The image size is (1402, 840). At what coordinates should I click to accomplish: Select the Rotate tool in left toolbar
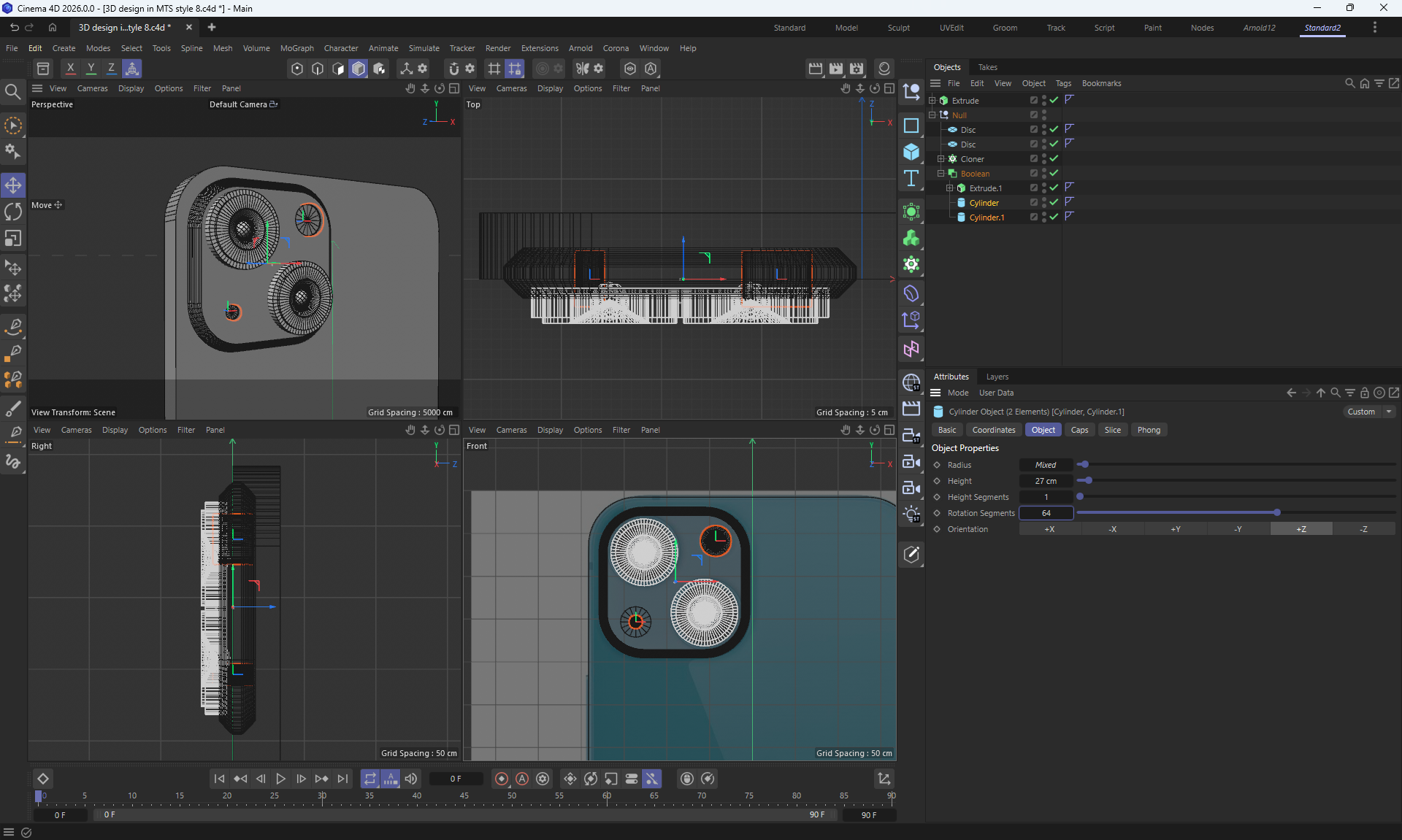click(x=13, y=212)
